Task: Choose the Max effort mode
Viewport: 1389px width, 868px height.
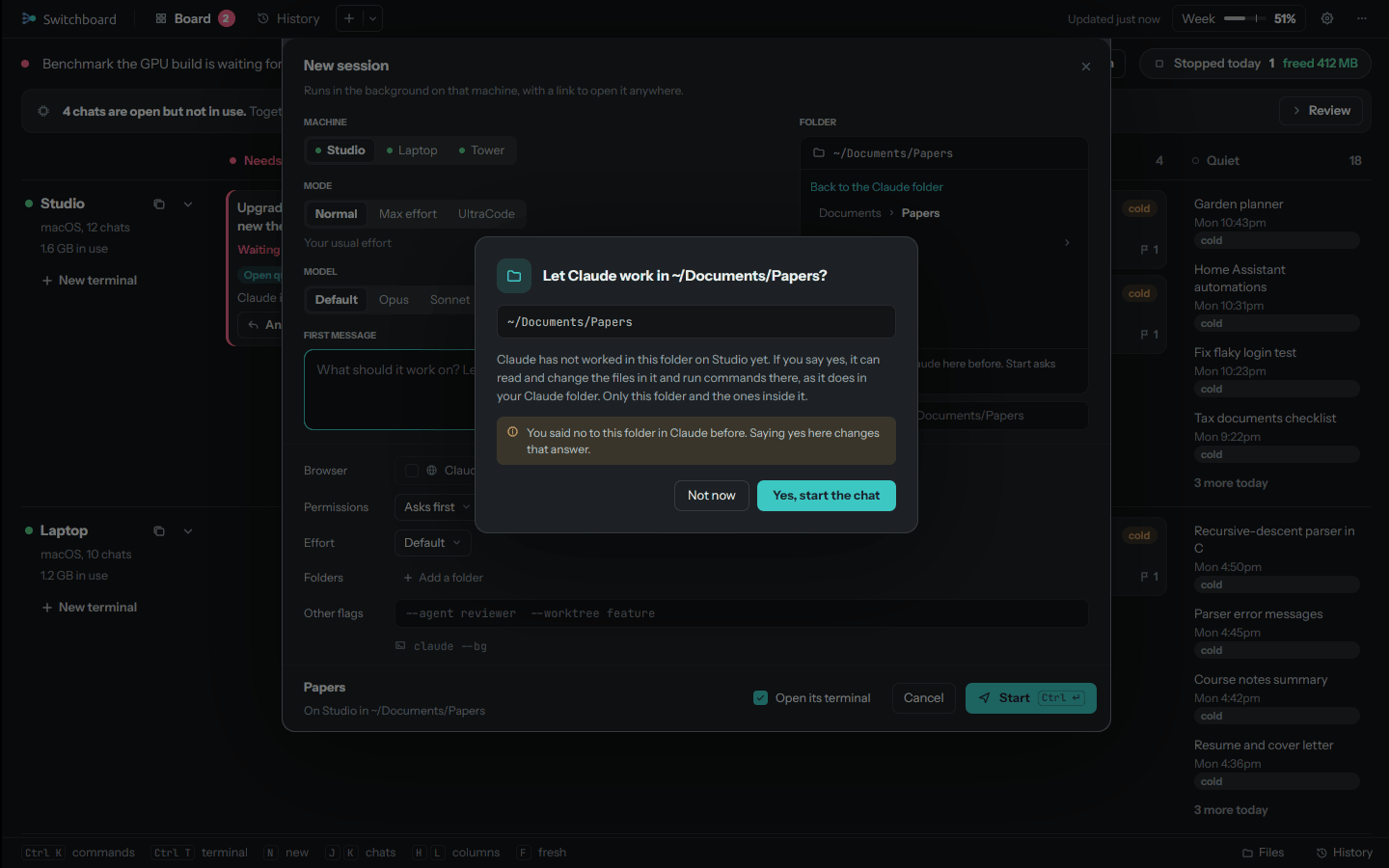Action: pos(408,214)
